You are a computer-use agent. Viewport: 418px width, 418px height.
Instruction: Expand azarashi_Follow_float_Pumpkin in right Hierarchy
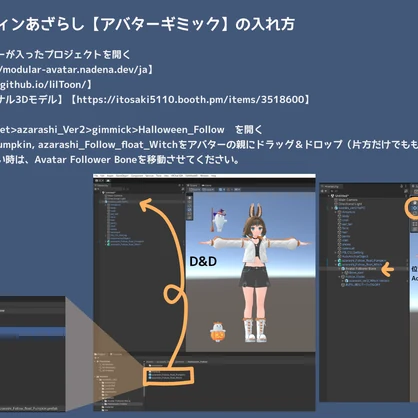[336, 260]
